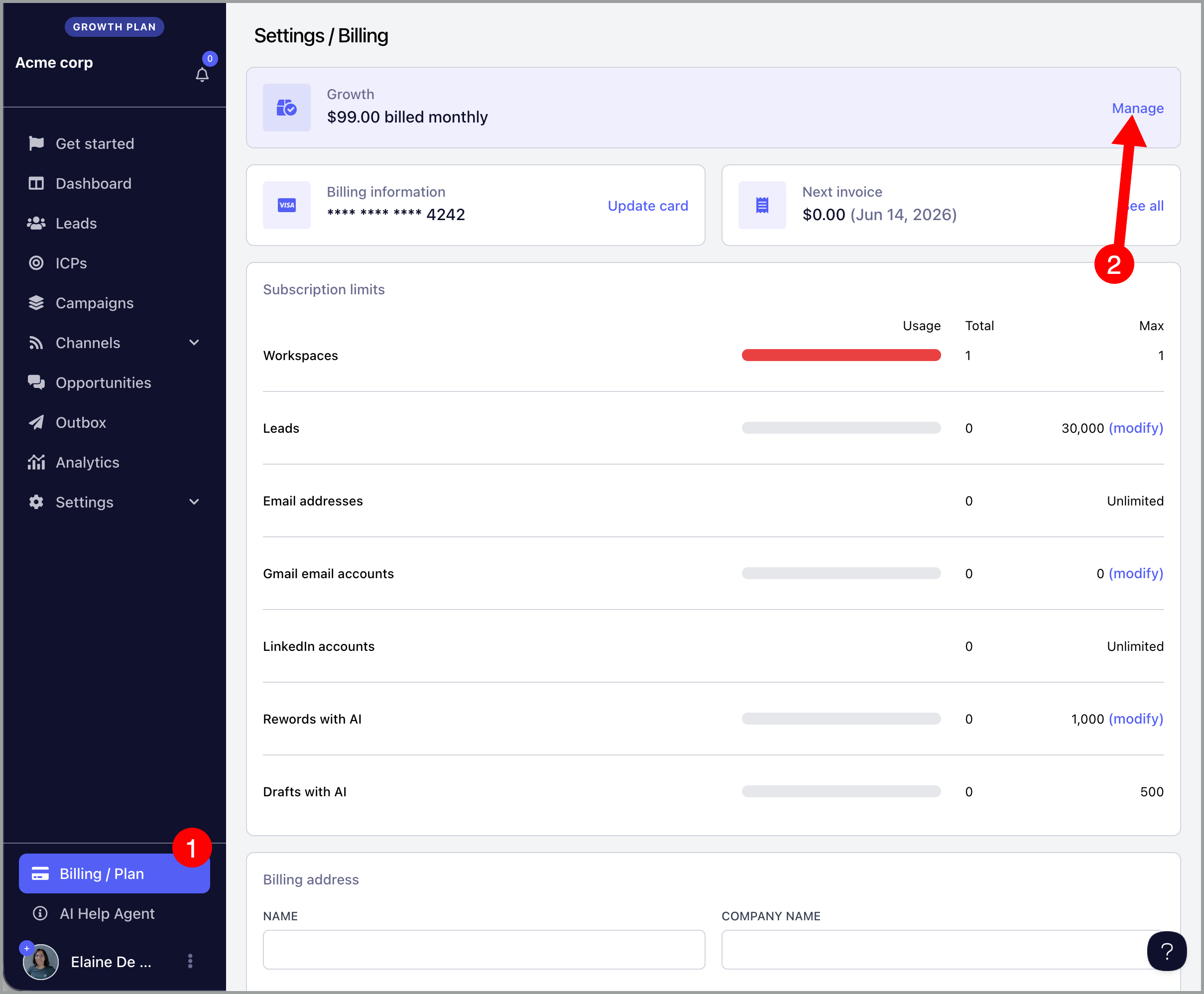Click the Email addresses row label

(313, 501)
